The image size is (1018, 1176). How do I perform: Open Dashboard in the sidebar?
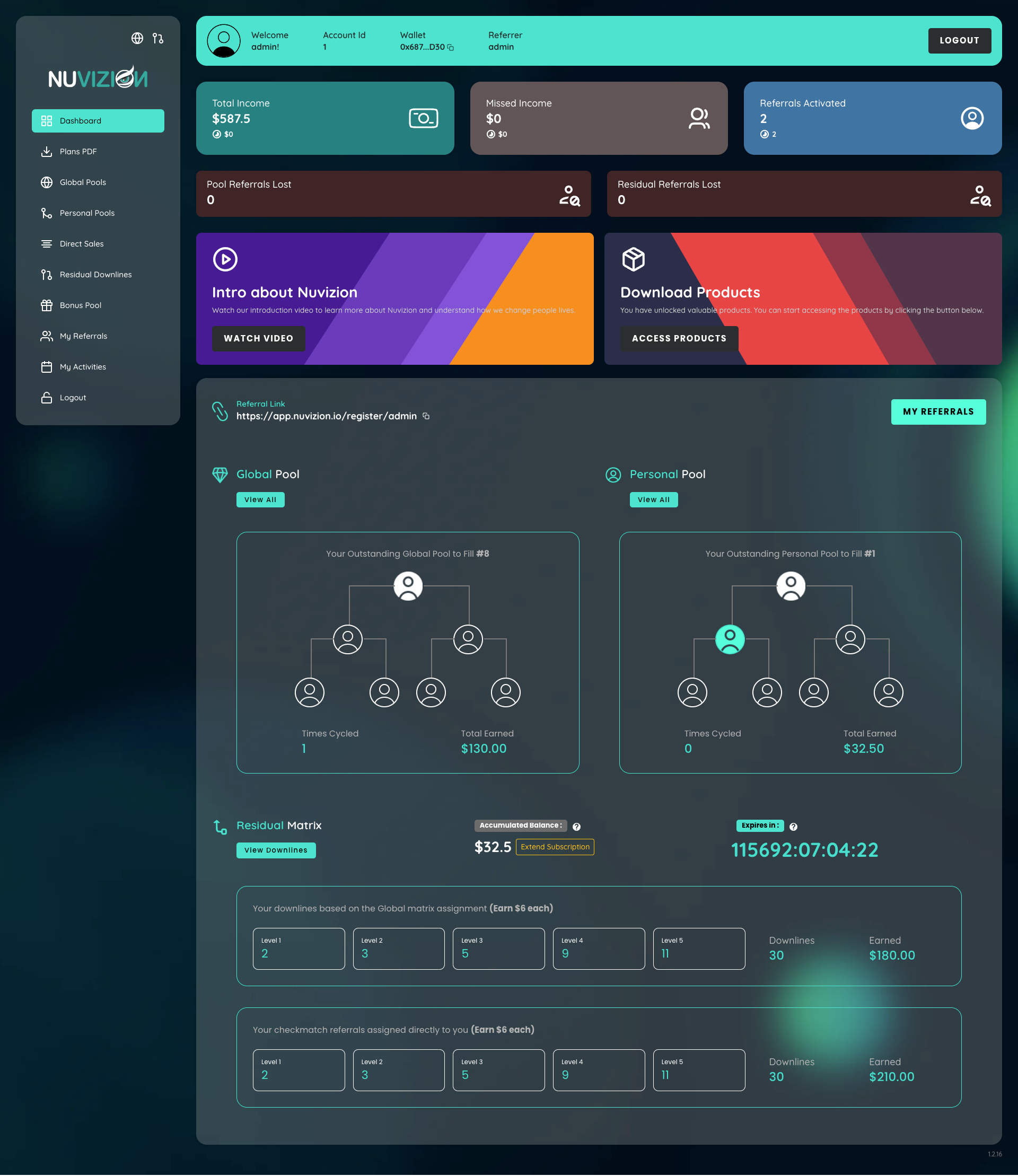pyautogui.click(x=98, y=120)
